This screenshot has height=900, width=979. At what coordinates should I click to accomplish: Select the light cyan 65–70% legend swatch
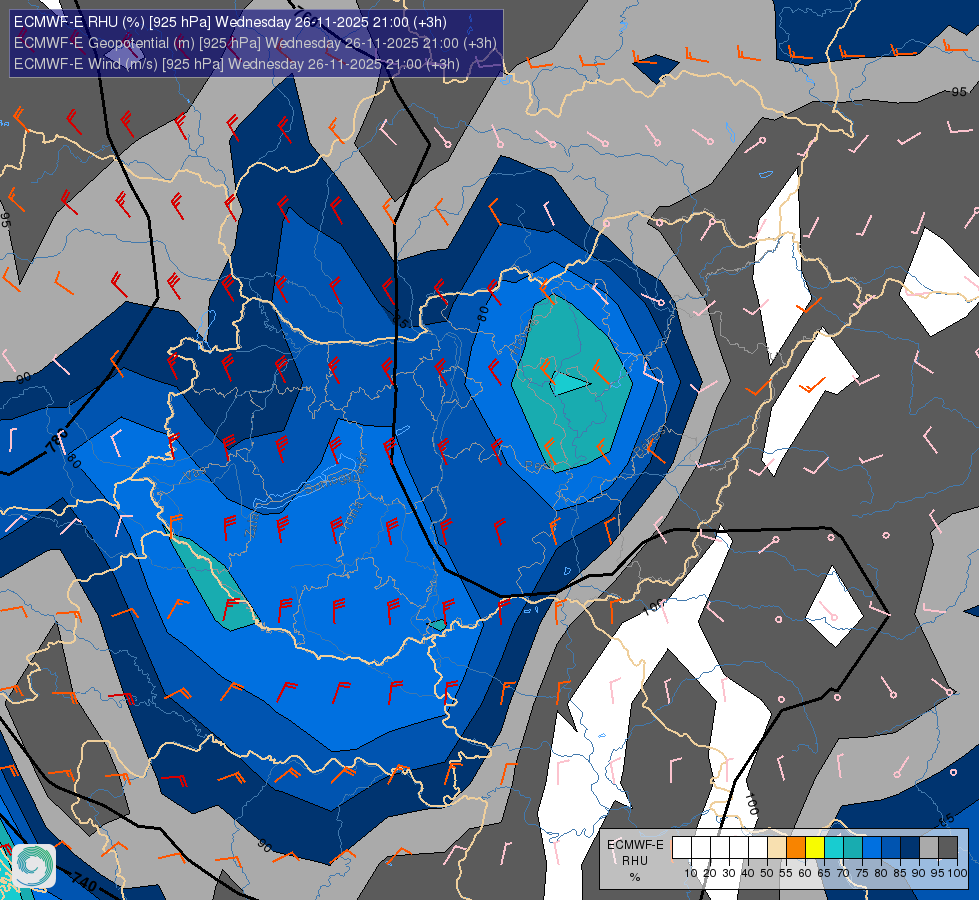(834, 847)
